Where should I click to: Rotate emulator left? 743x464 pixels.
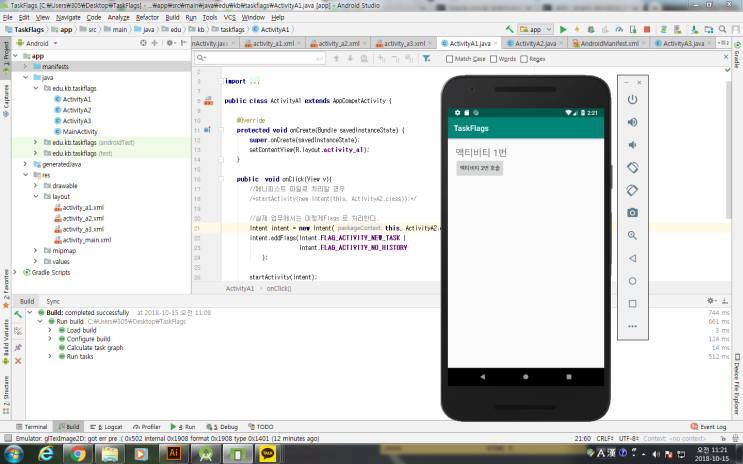coord(632,167)
